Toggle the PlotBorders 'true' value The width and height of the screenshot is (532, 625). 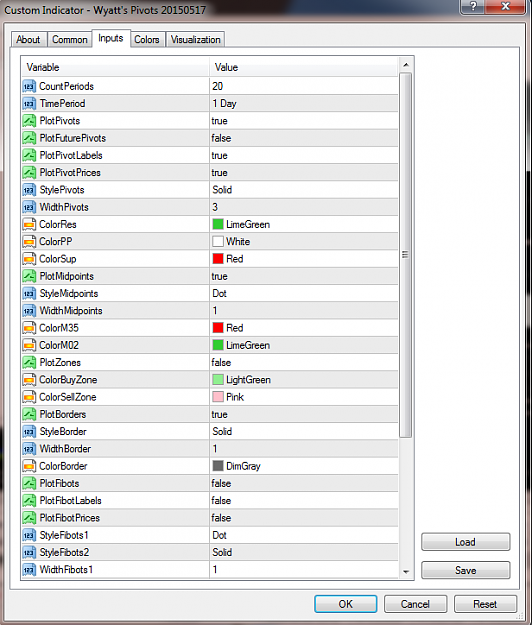click(x=220, y=415)
